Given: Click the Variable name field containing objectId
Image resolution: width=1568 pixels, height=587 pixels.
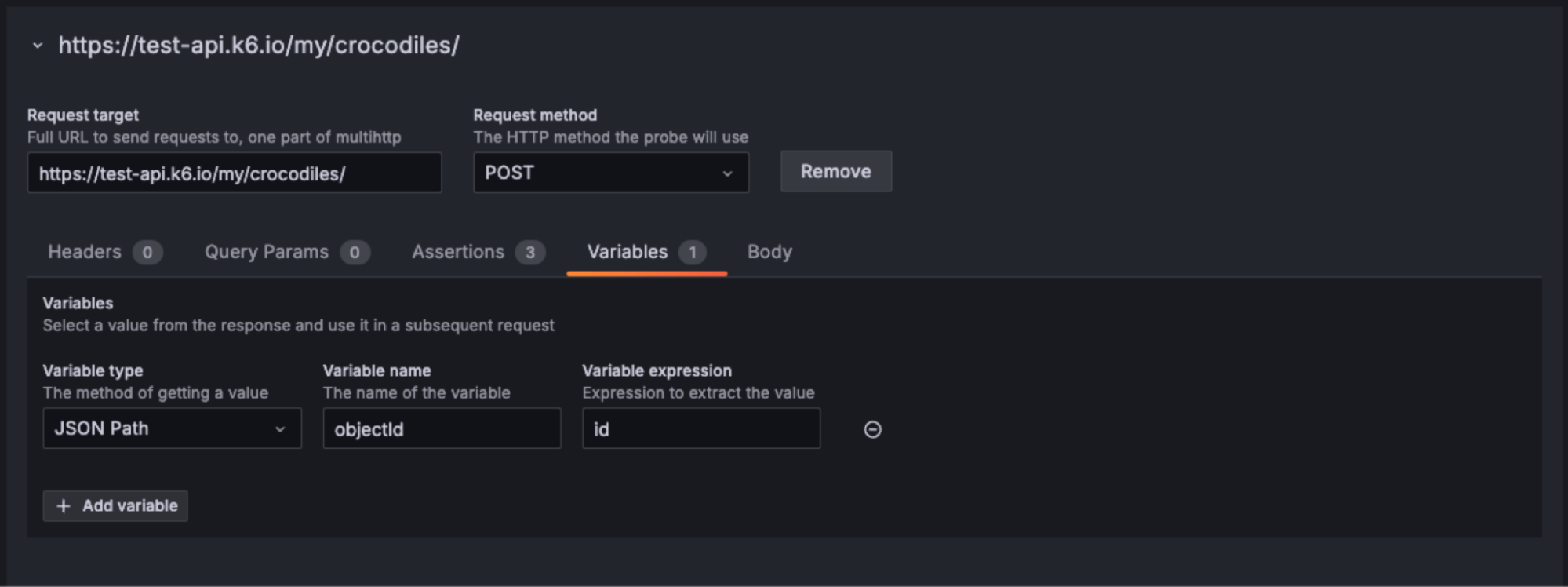Looking at the screenshot, I should 442,428.
